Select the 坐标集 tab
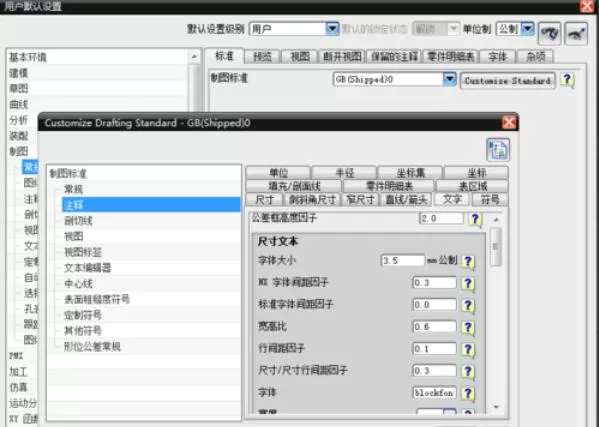This screenshot has height=427, width=599. click(410, 173)
